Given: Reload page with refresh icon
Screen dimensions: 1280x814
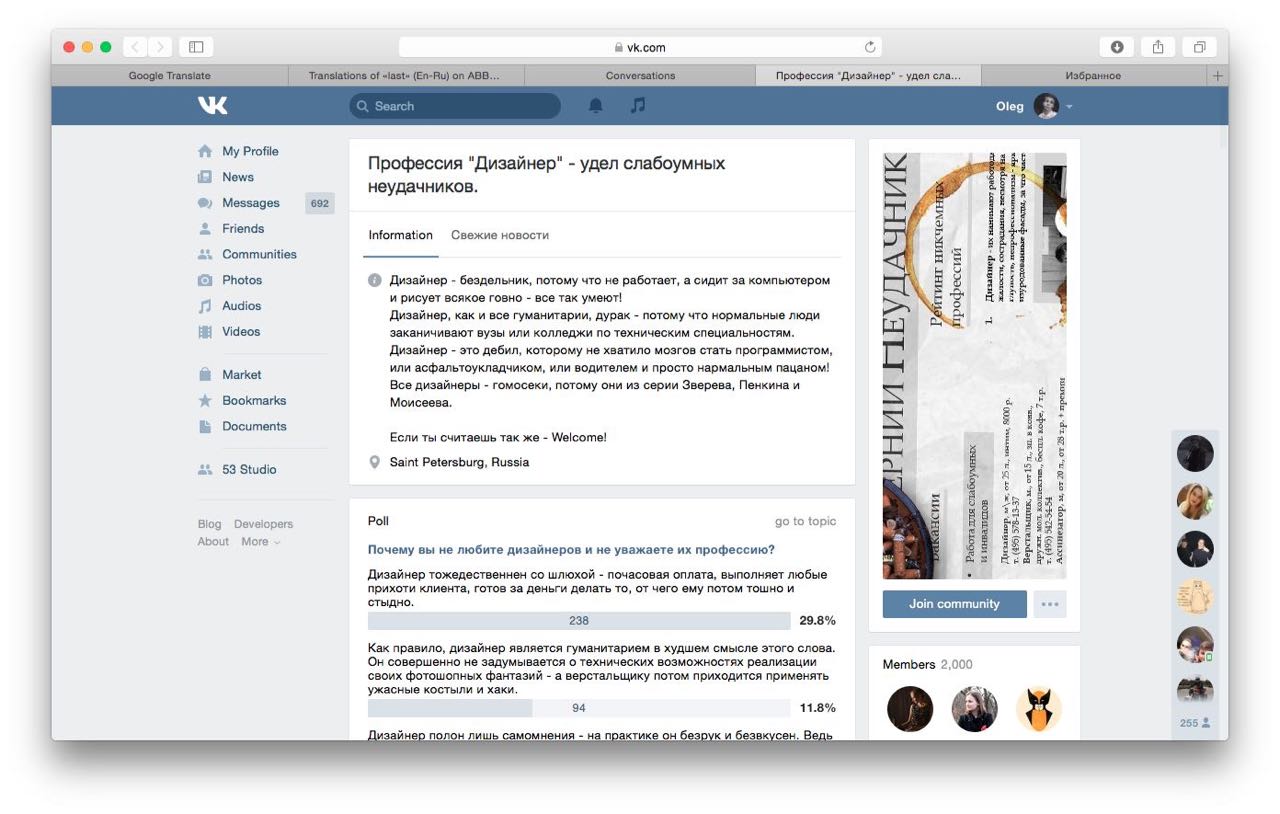Looking at the screenshot, I should click(870, 47).
